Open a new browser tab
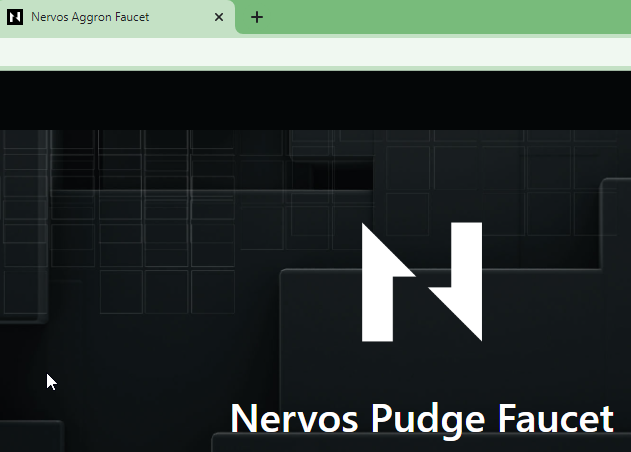Screen dimensions: 631x452 coord(257,17)
